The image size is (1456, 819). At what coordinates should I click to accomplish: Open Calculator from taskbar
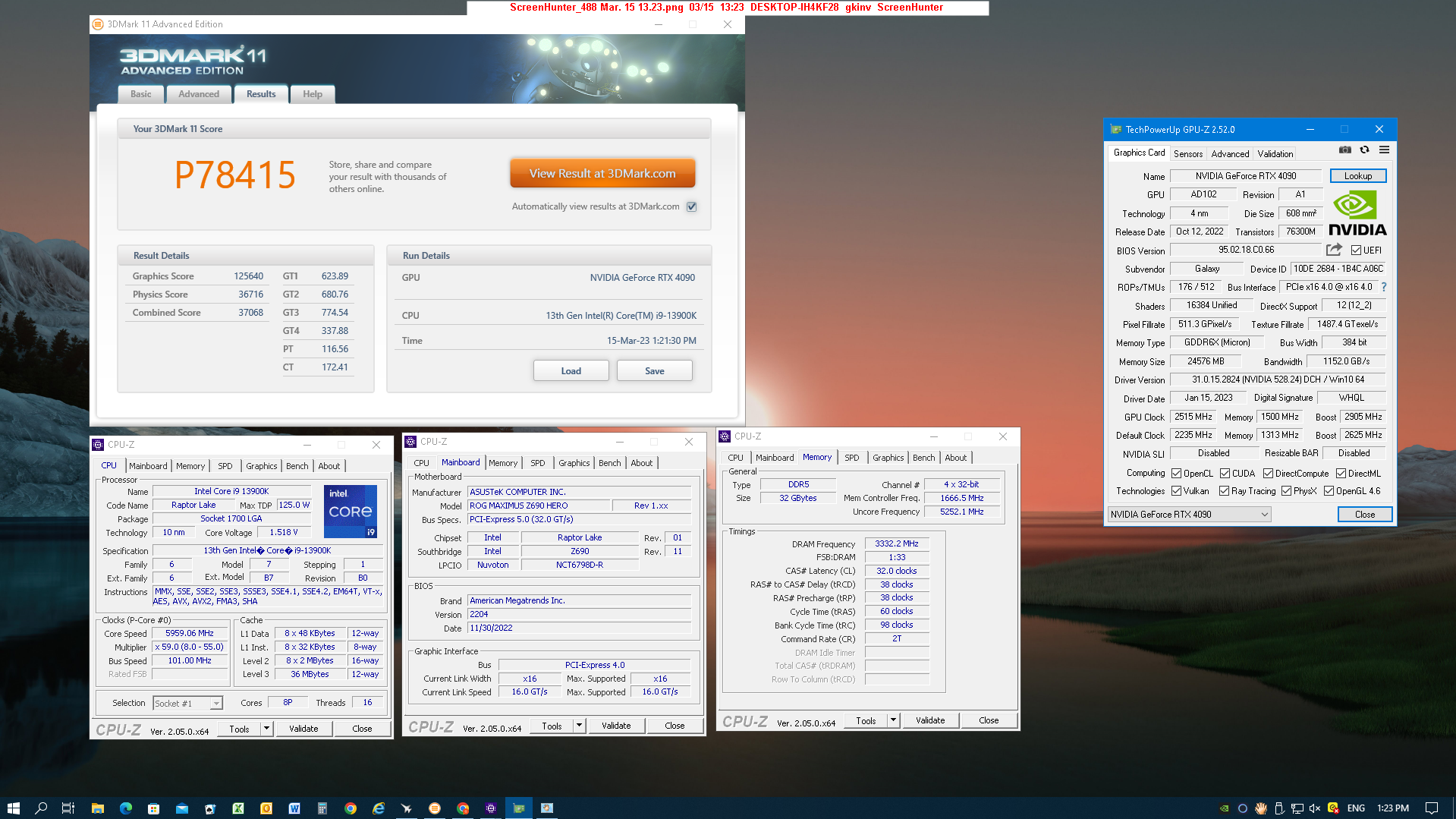(322, 808)
